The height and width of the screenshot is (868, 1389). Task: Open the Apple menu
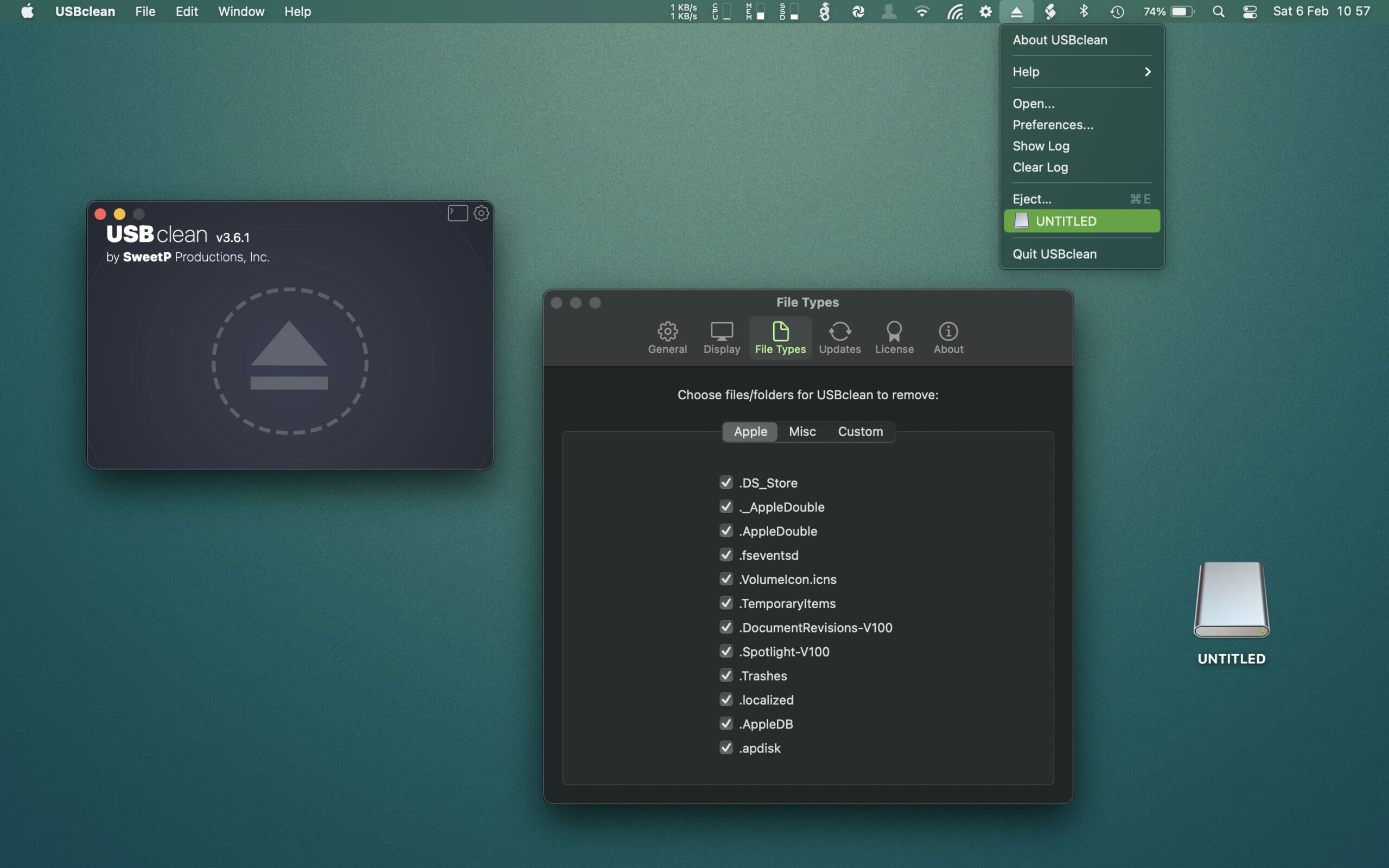pos(27,11)
